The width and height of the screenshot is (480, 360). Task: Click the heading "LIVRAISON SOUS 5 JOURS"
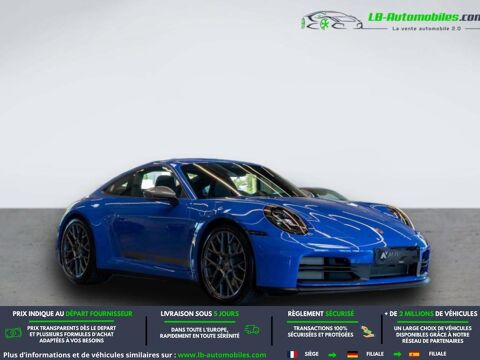point(200,314)
